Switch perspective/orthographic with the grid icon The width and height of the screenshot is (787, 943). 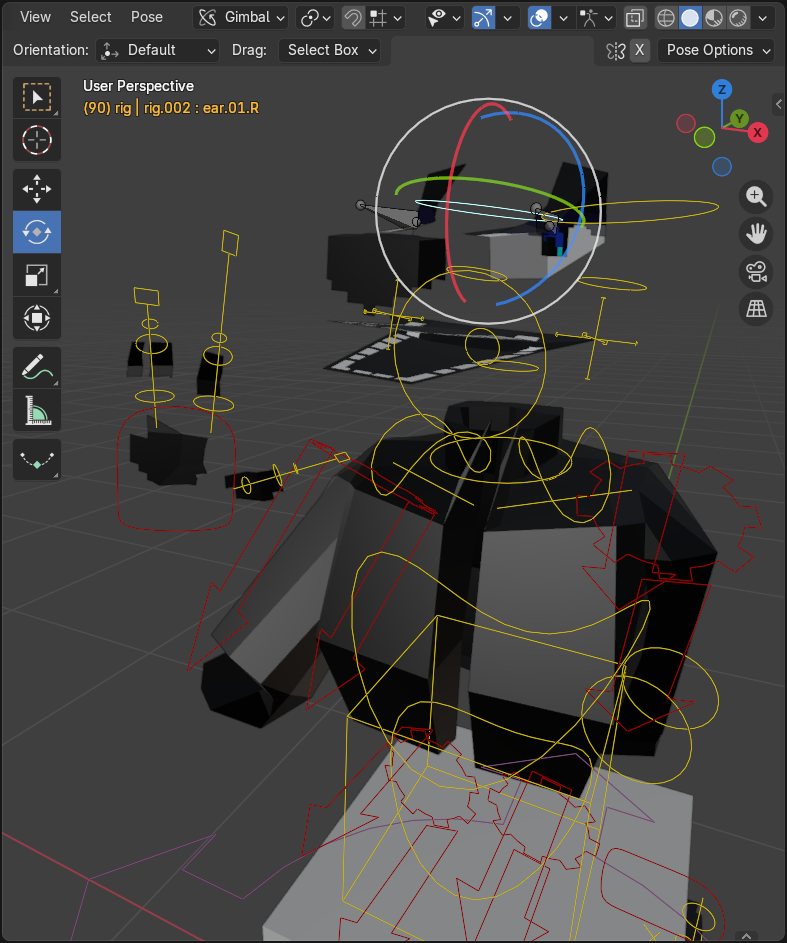[756, 309]
